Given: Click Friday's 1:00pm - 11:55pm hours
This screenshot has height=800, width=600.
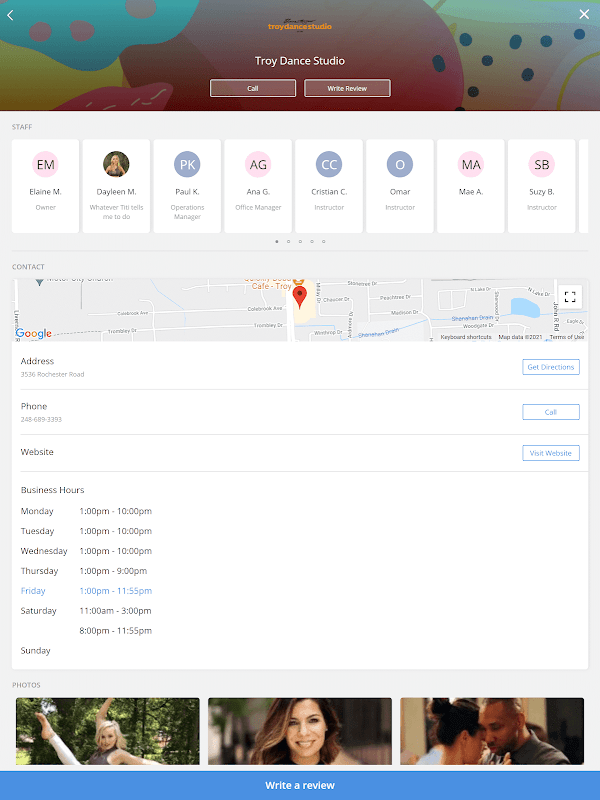Looking at the screenshot, I should (x=116, y=591).
